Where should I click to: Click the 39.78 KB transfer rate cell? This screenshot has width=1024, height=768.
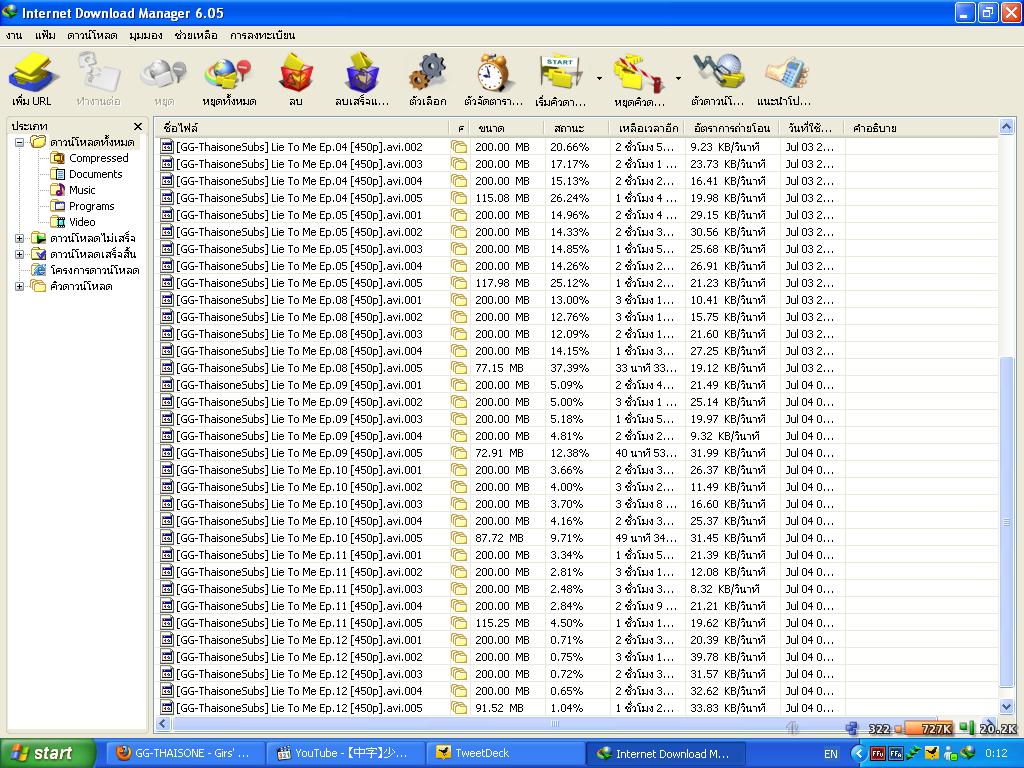point(728,656)
